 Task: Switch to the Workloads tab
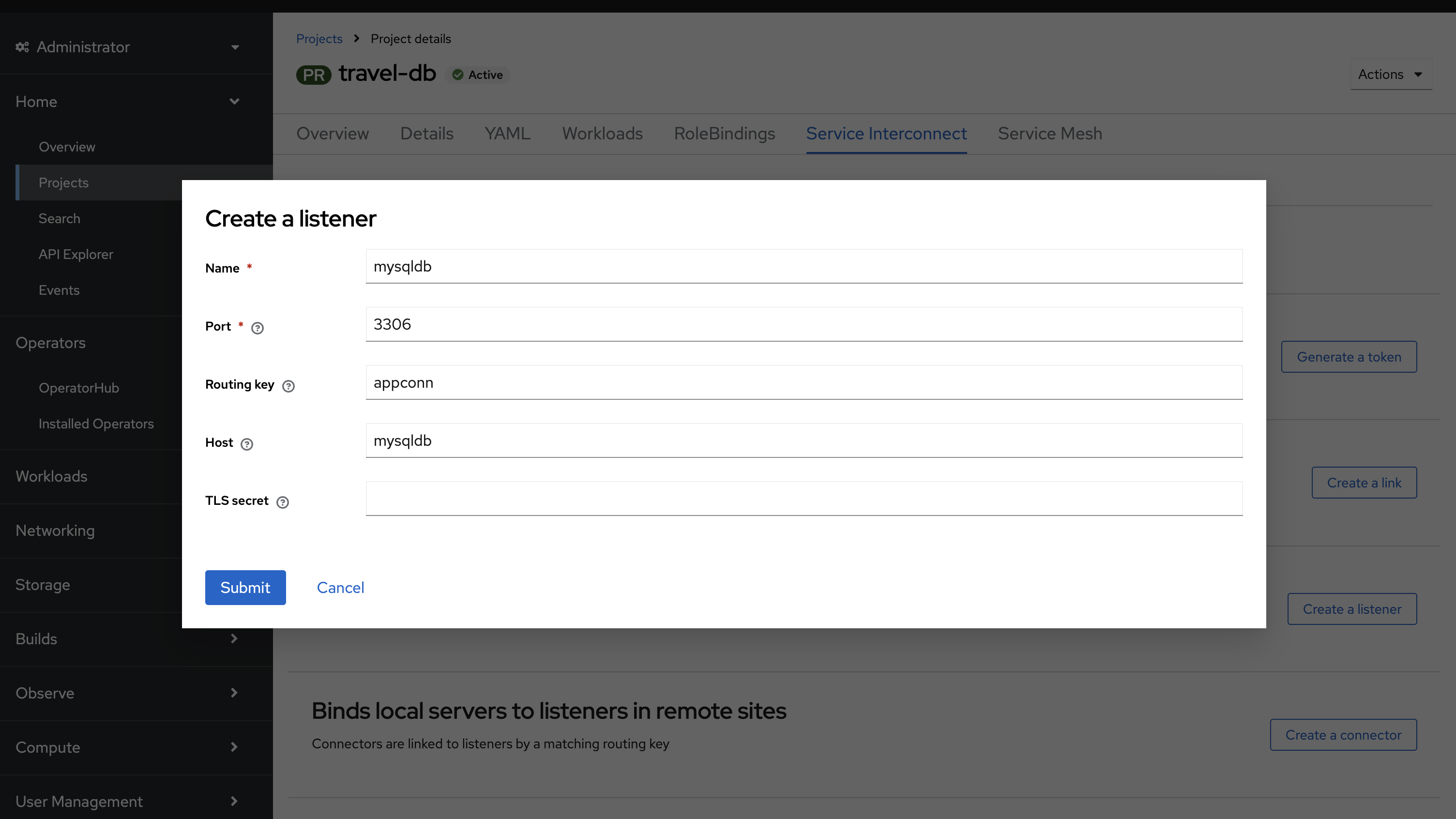coord(602,134)
